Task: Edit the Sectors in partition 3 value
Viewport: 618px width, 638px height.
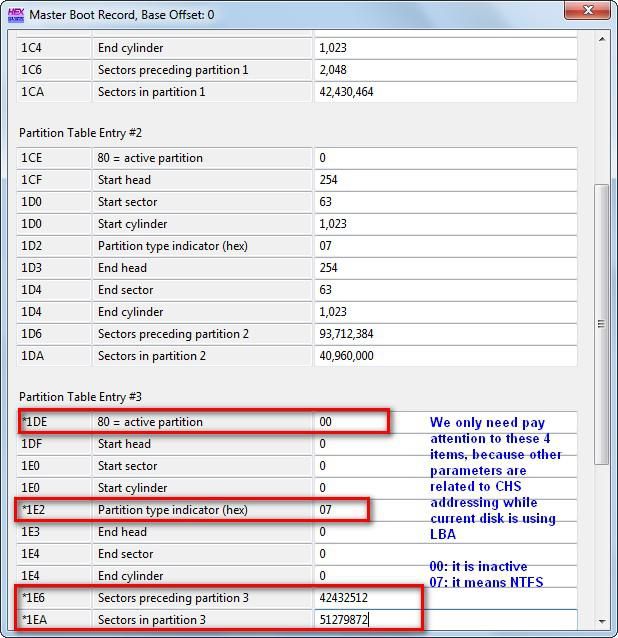Action: coord(445,620)
